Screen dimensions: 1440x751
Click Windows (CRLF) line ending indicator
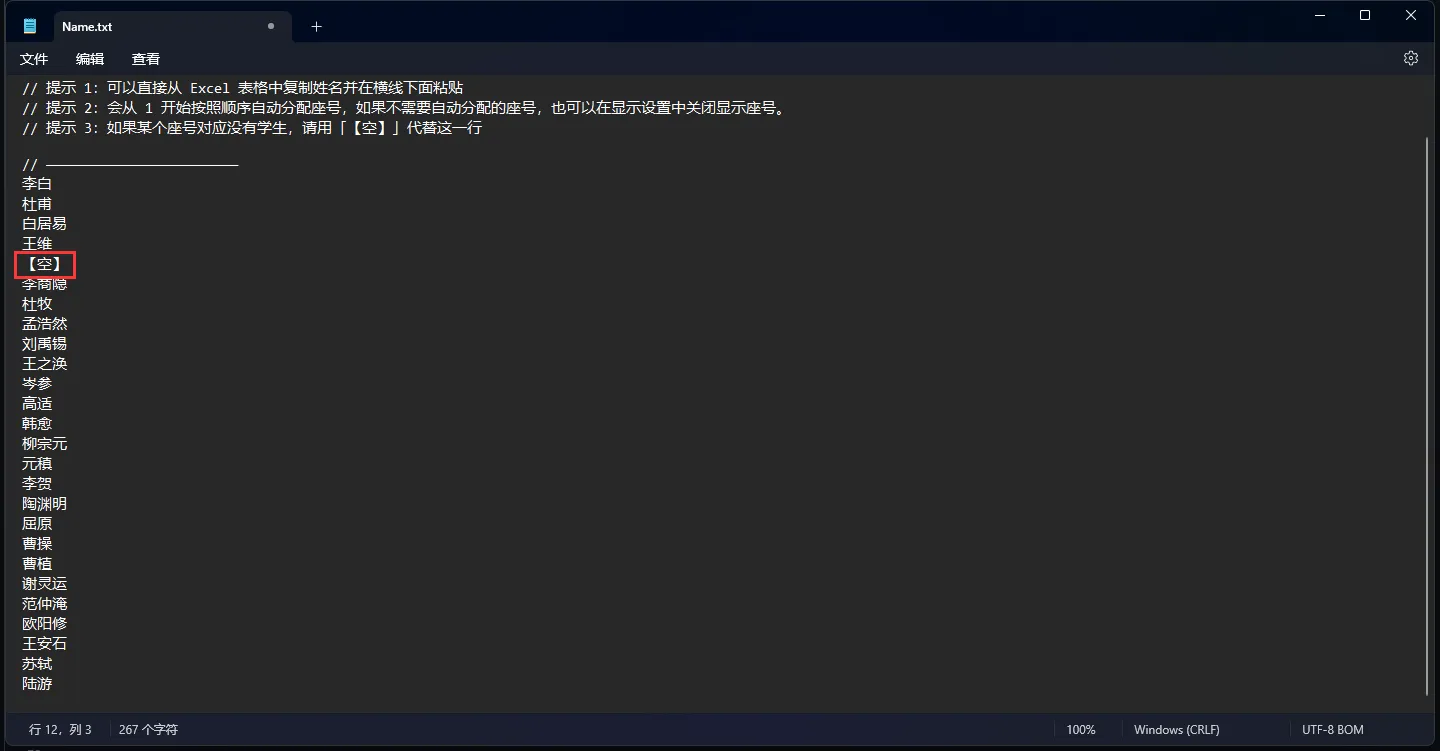(1177, 730)
